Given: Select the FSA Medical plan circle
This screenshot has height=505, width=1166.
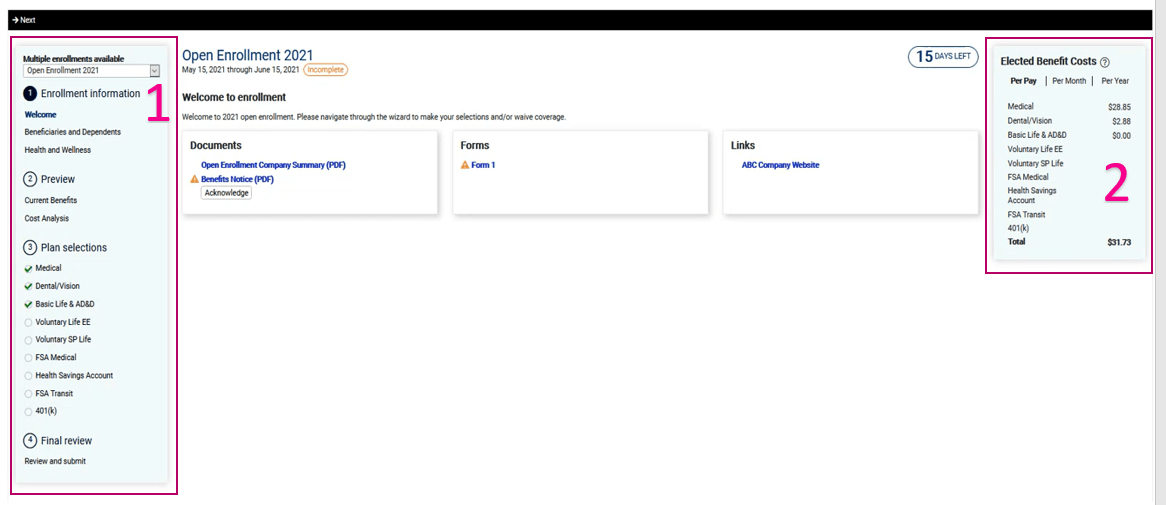Looking at the screenshot, I should [x=28, y=358].
